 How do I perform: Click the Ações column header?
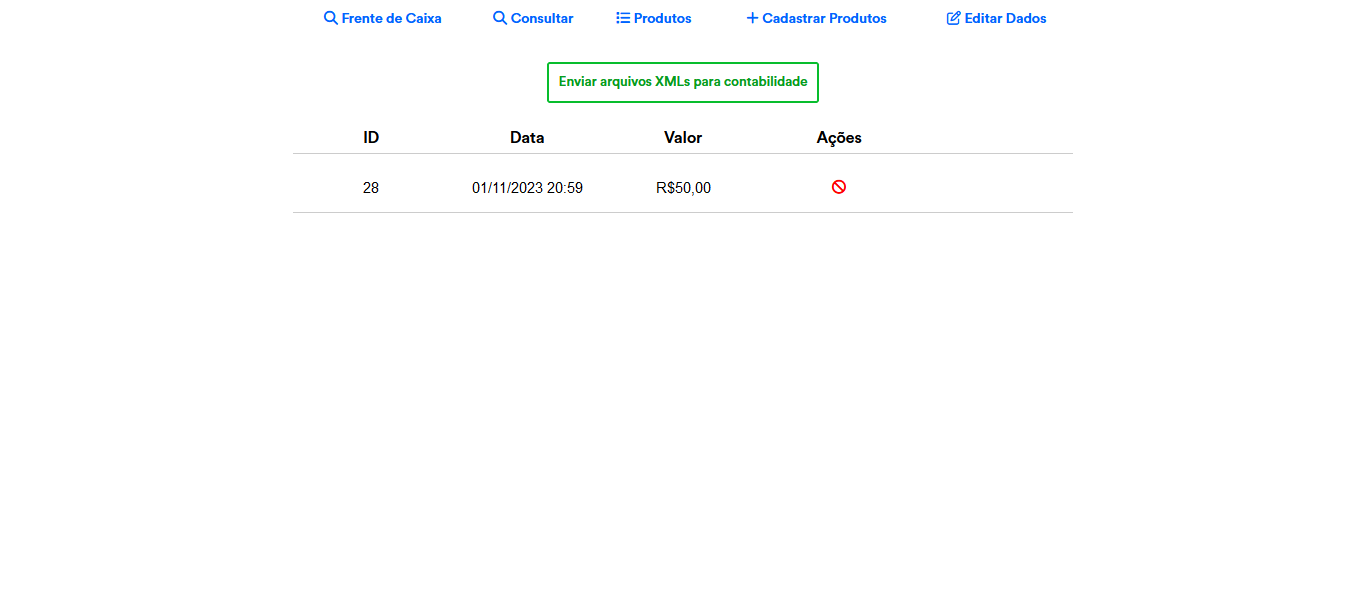pyautogui.click(x=839, y=138)
